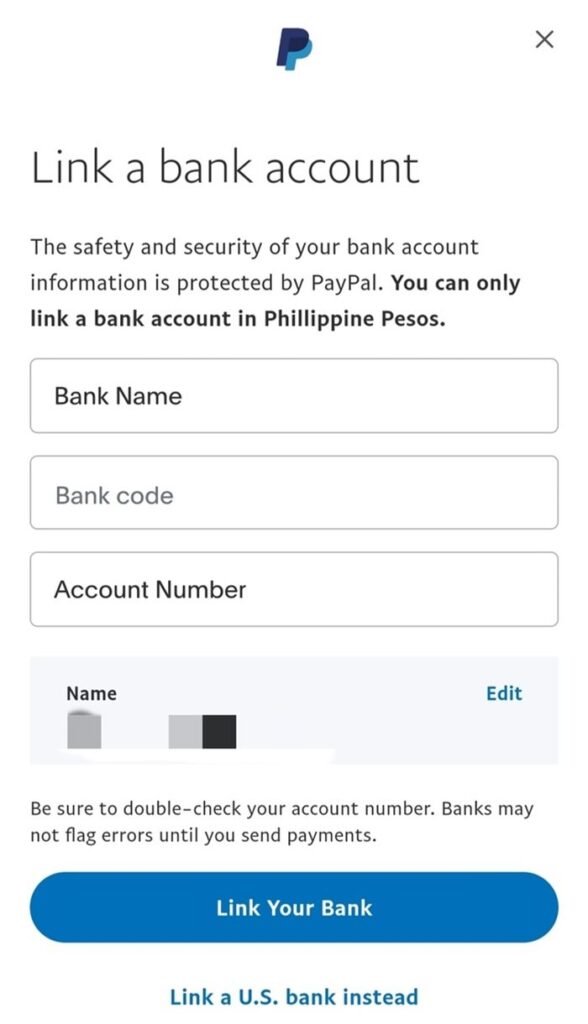Click the redacted name thumbnail block
588x1024 pixels.
point(84,729)
